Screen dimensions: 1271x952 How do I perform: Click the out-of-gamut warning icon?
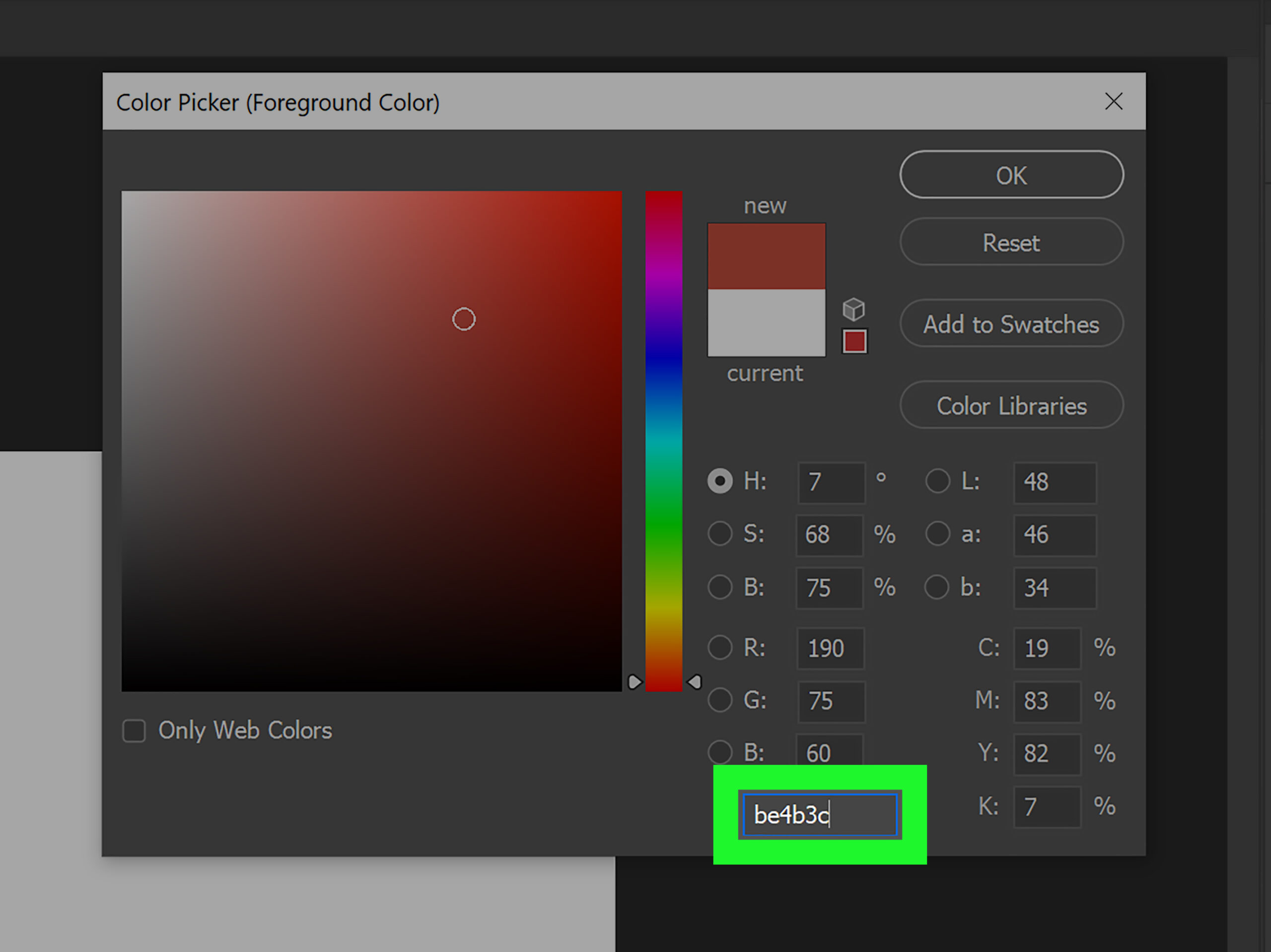852,308
